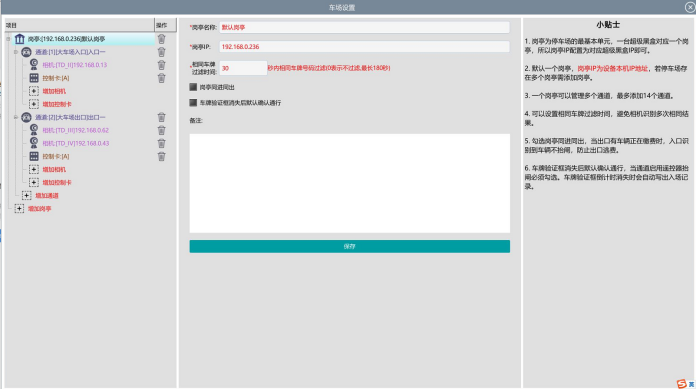Tick 车牌验证框消失后默认确认通行 checkbox
696x389 pixels.
tap(193, 103)
